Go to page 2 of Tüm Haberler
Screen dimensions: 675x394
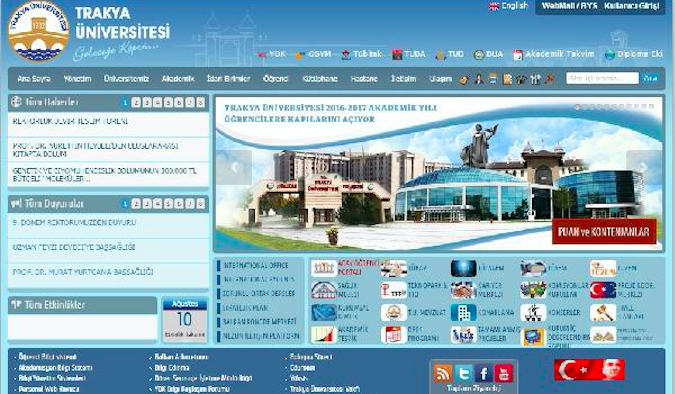(x=136, y=102)
